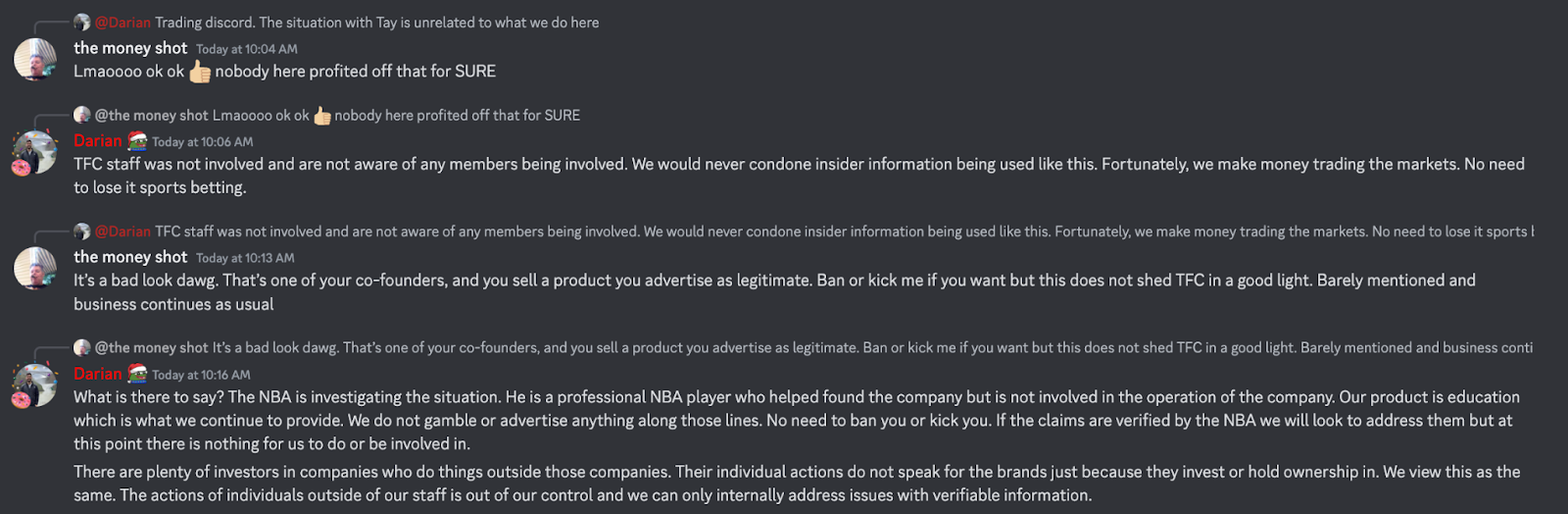This screenshot has height=514, width=1568.
Task: Jump to reply preview 'It's a bad look dawg'
Action: [x=872, y=347]
